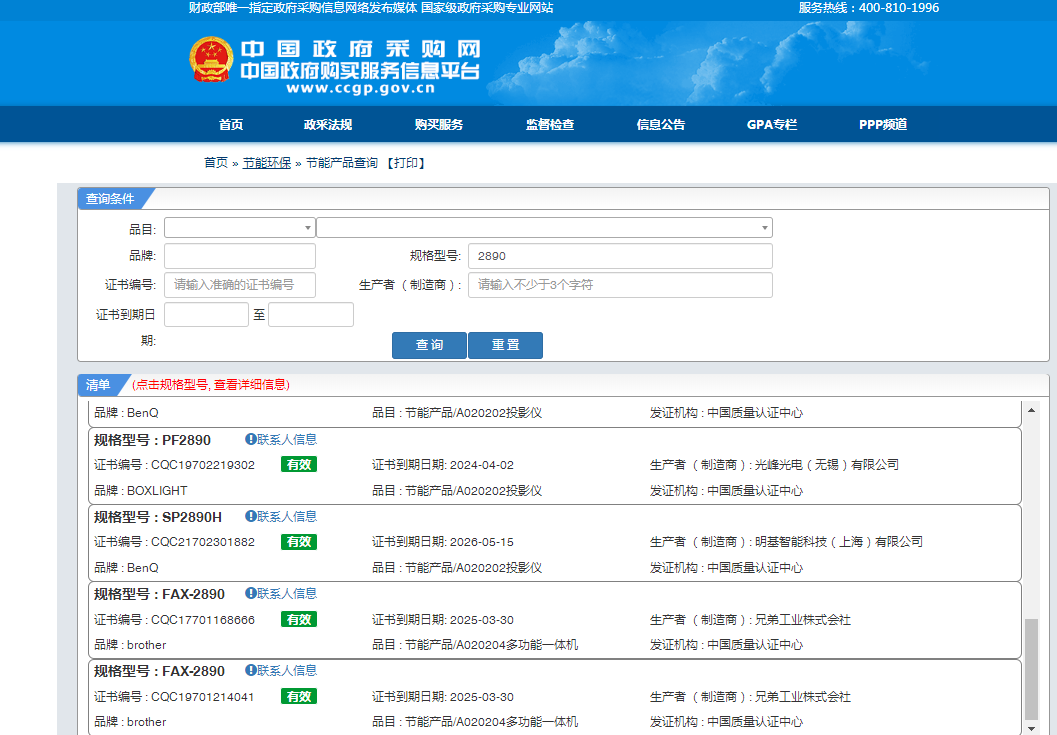Viewport: 1057px width, 735px height.
Task: Click expiry date 2024-04-02
Action: (x=481, y=465)
